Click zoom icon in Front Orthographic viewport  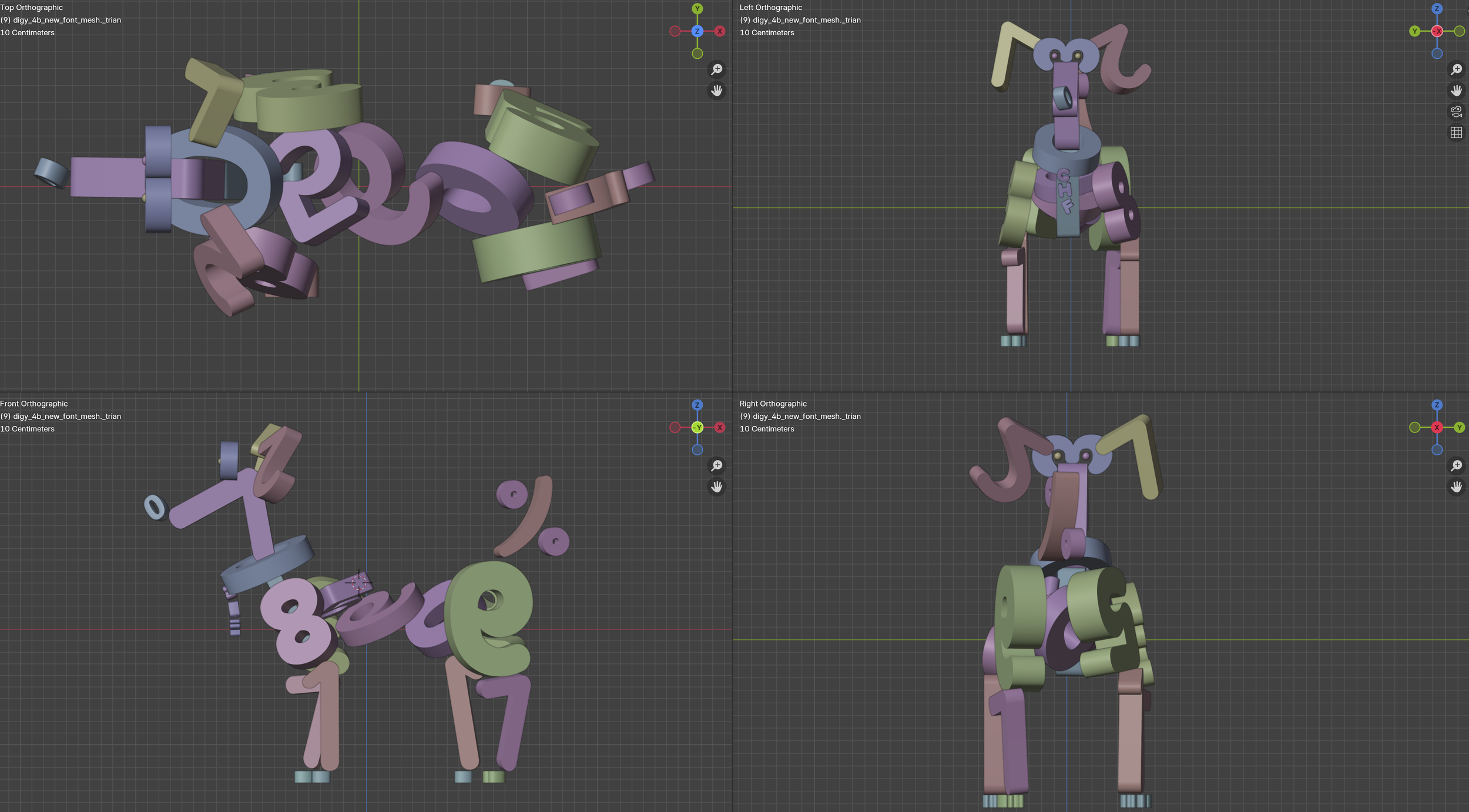coord(716,465)
